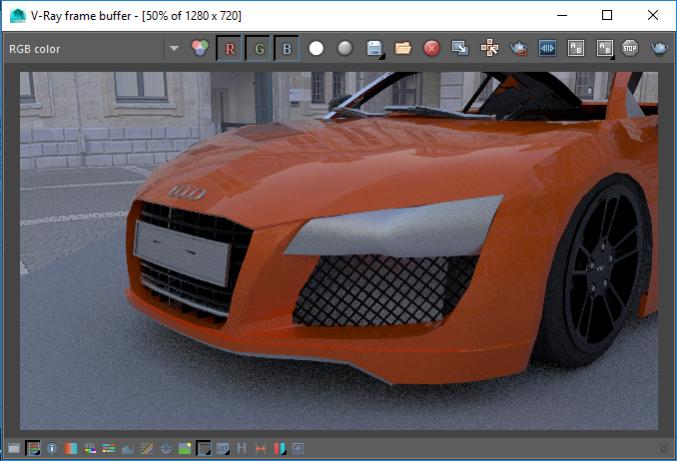Render last using rightmost teapot icon
677x461 pixels.
click(659, 48)
